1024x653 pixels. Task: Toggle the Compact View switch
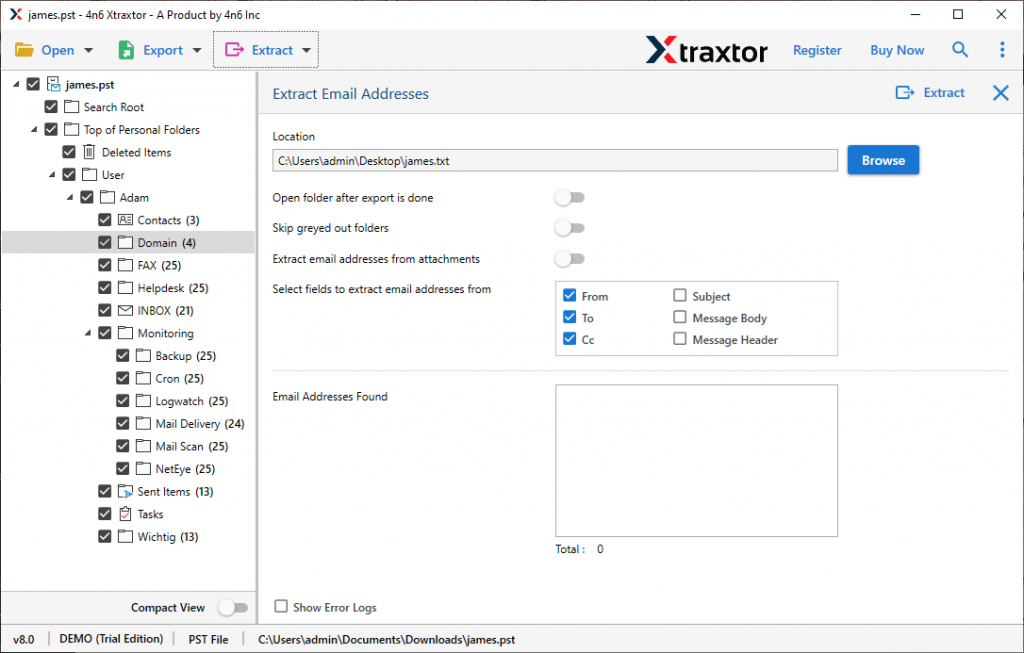[x=233, y=607]
